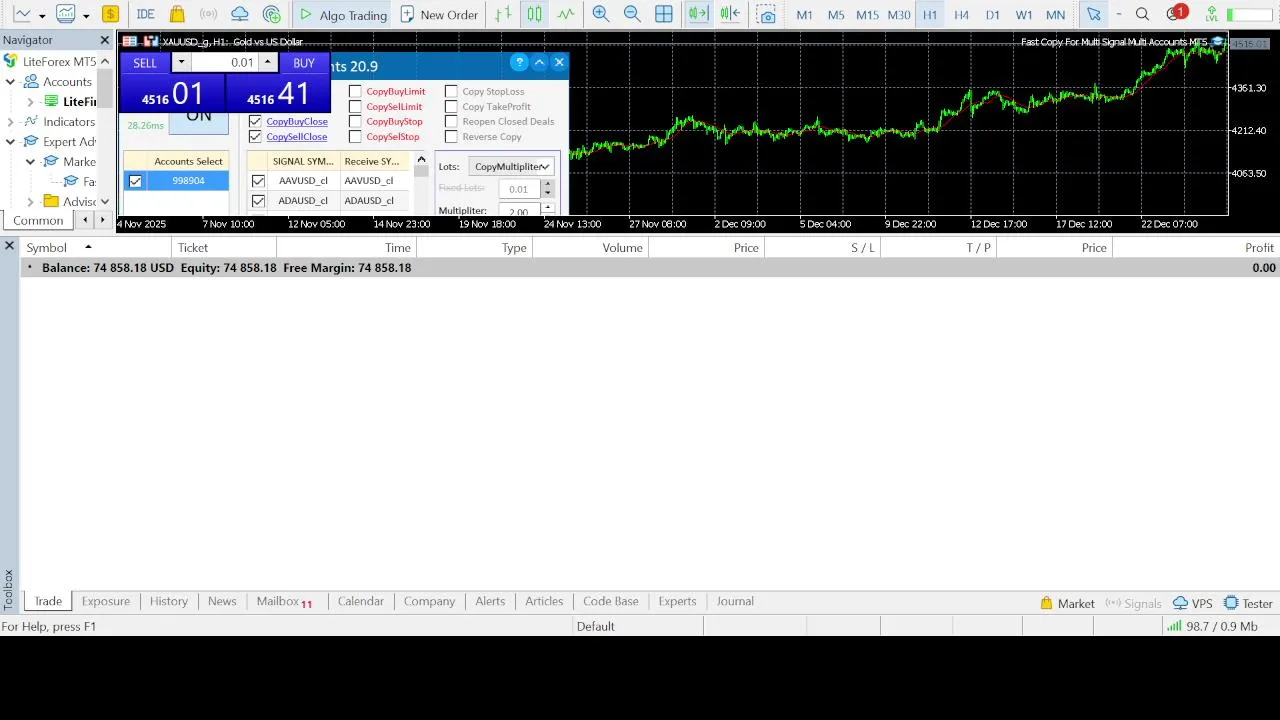Screen dimensions: 1280x720
Task: Uncheck the AAVUSD_cl symbol checkbox
Action: point(258,181)
